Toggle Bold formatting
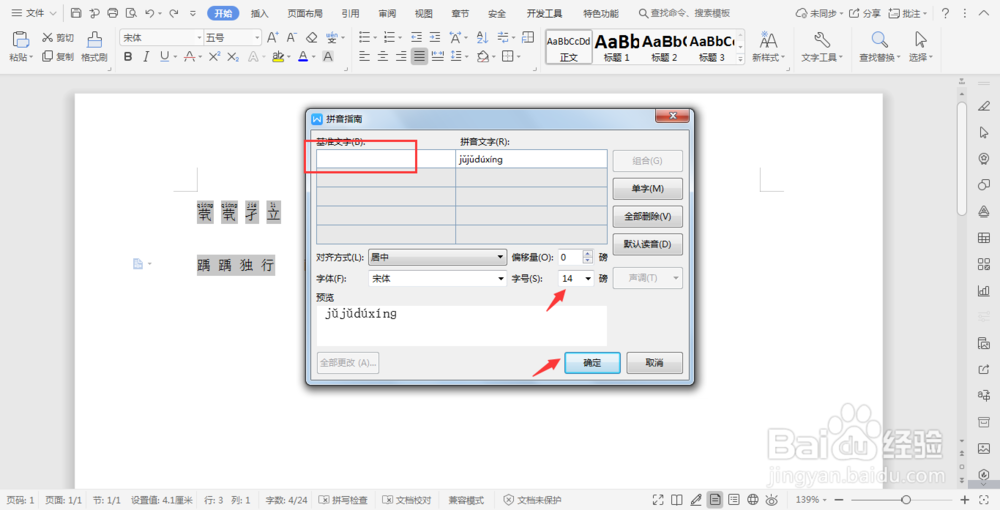Viewport: 1000px width, 510px height. click(128, 57)
